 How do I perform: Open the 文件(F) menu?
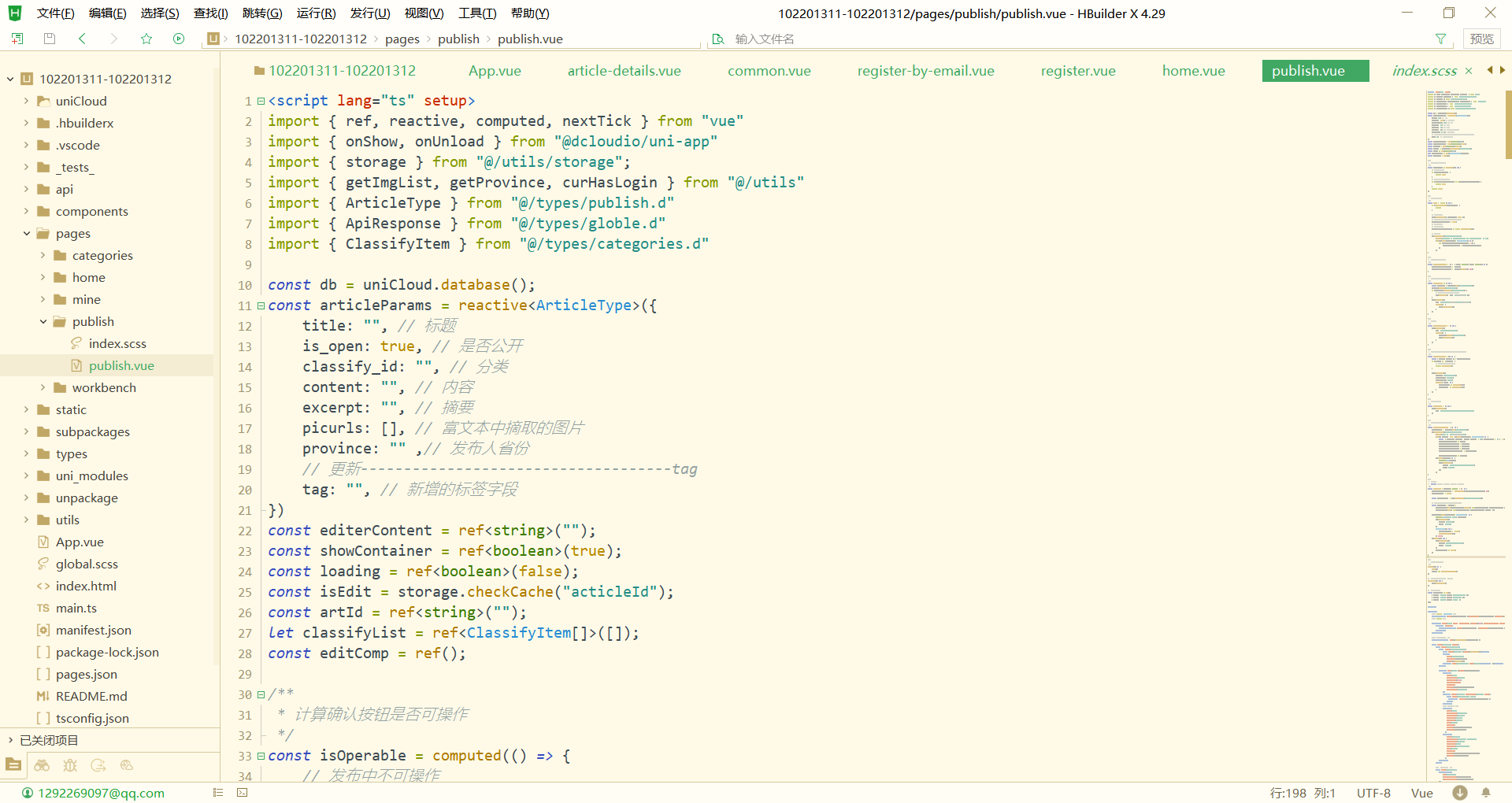coord(55,13)
